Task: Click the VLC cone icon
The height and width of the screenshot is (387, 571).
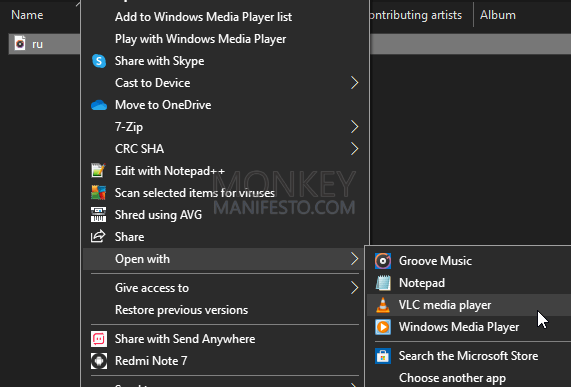Action: pyautogui.click(x=383, y=305)
